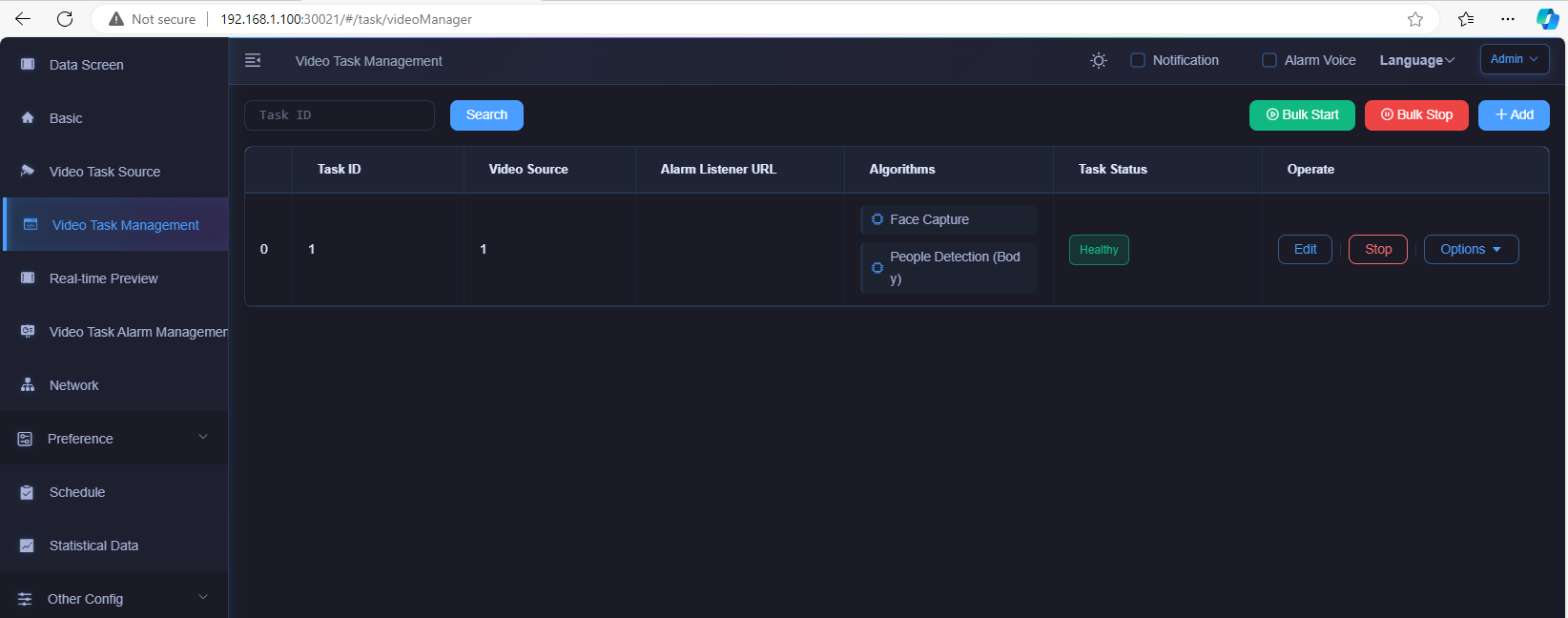Click the Statistical Data chart icon
The height and width of the screenshot is (618, 1568).
pos(28,546)
